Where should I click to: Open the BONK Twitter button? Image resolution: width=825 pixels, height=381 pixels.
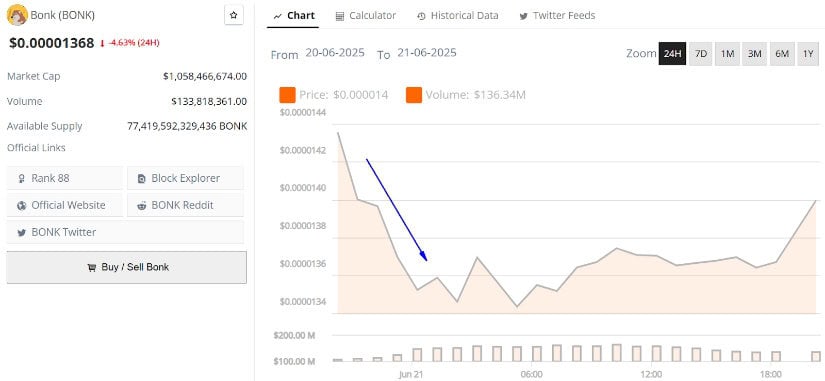pyautogui.click(x=125, y=232)
